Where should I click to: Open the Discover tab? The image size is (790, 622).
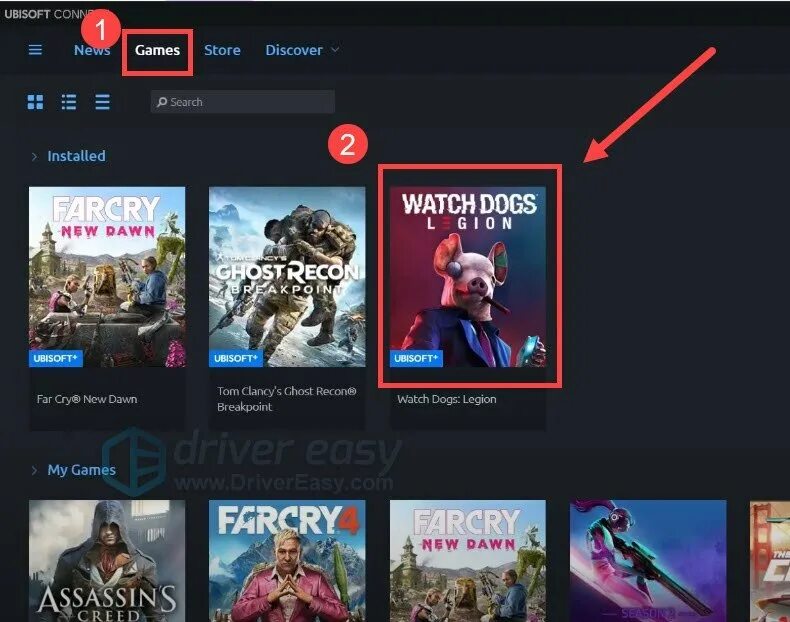point(294,50)
